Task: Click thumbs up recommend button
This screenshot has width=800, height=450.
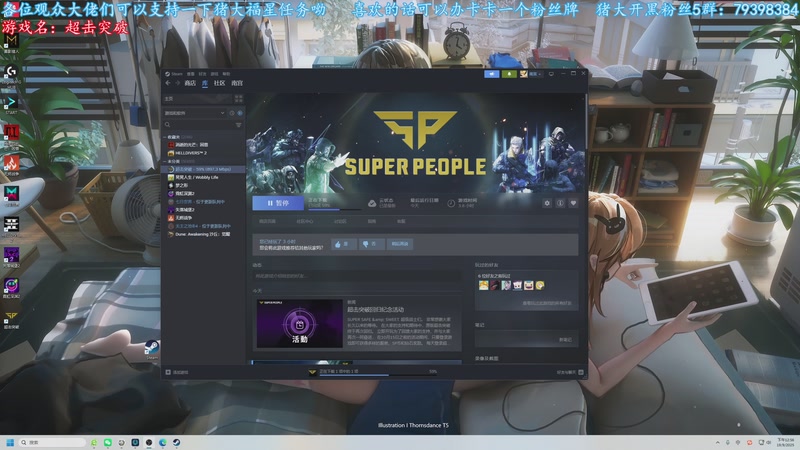Action: [343, 244]
